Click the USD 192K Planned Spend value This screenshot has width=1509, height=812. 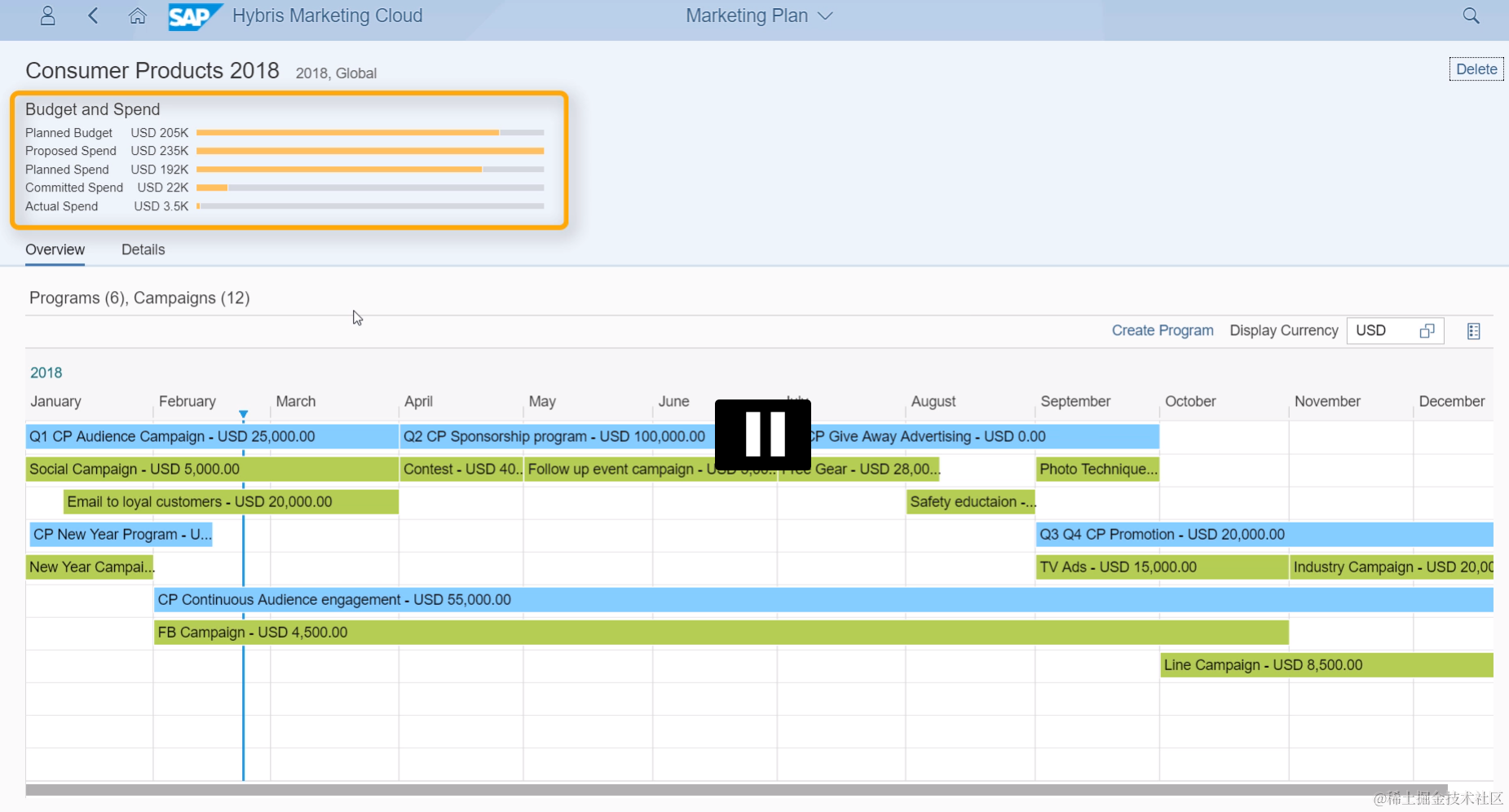pyautogui.click(x=160, y=170)
